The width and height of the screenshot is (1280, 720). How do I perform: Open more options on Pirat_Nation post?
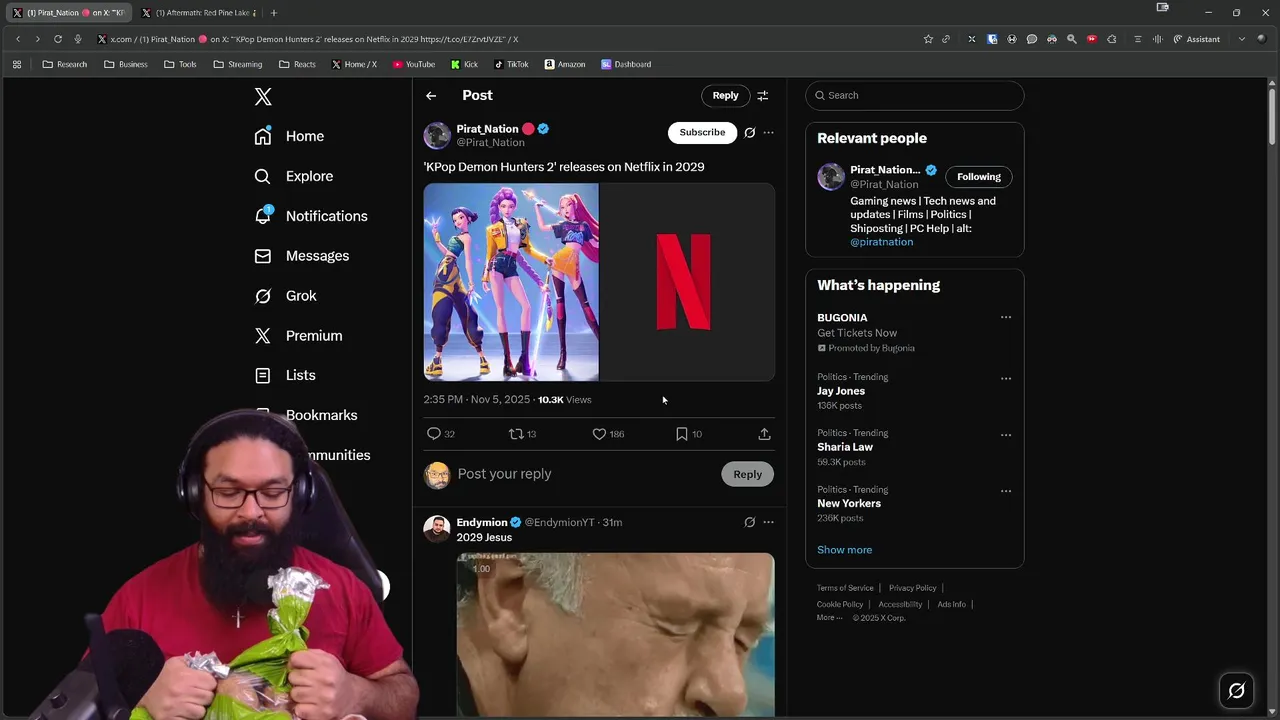pos(768,132)
